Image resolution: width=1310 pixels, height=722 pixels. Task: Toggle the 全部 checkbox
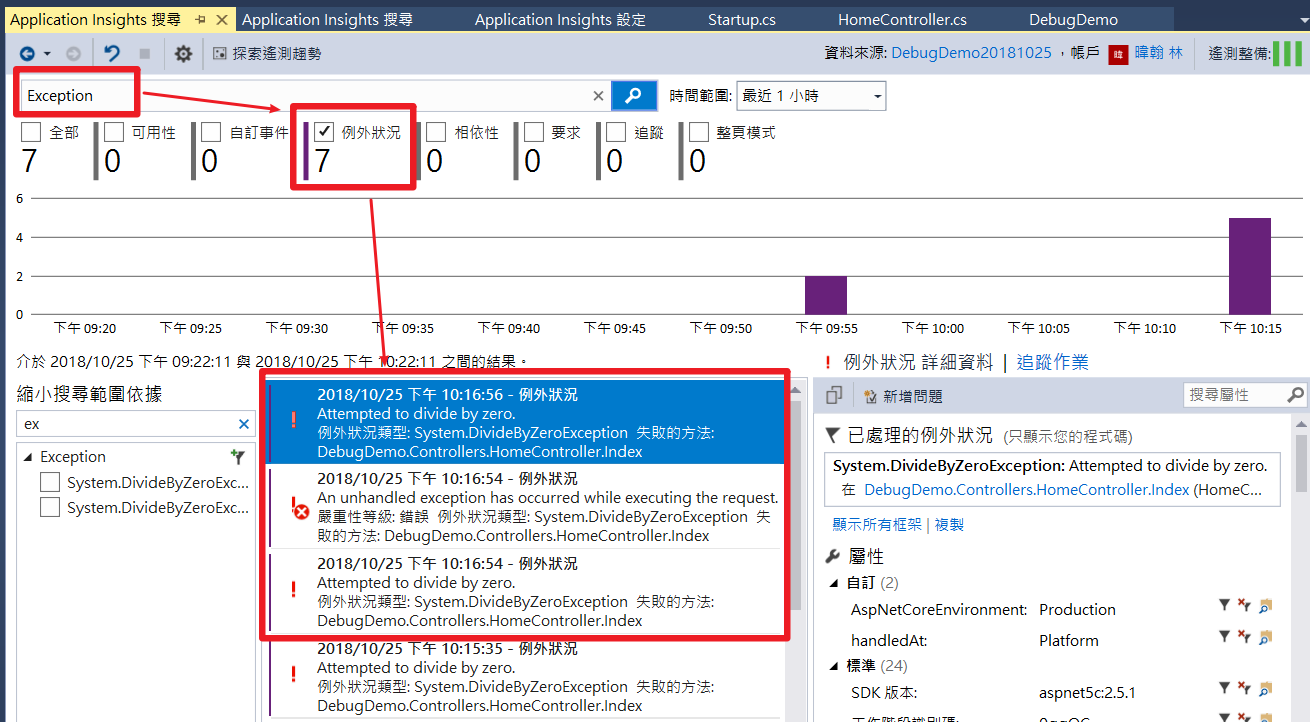coord(32,132)
